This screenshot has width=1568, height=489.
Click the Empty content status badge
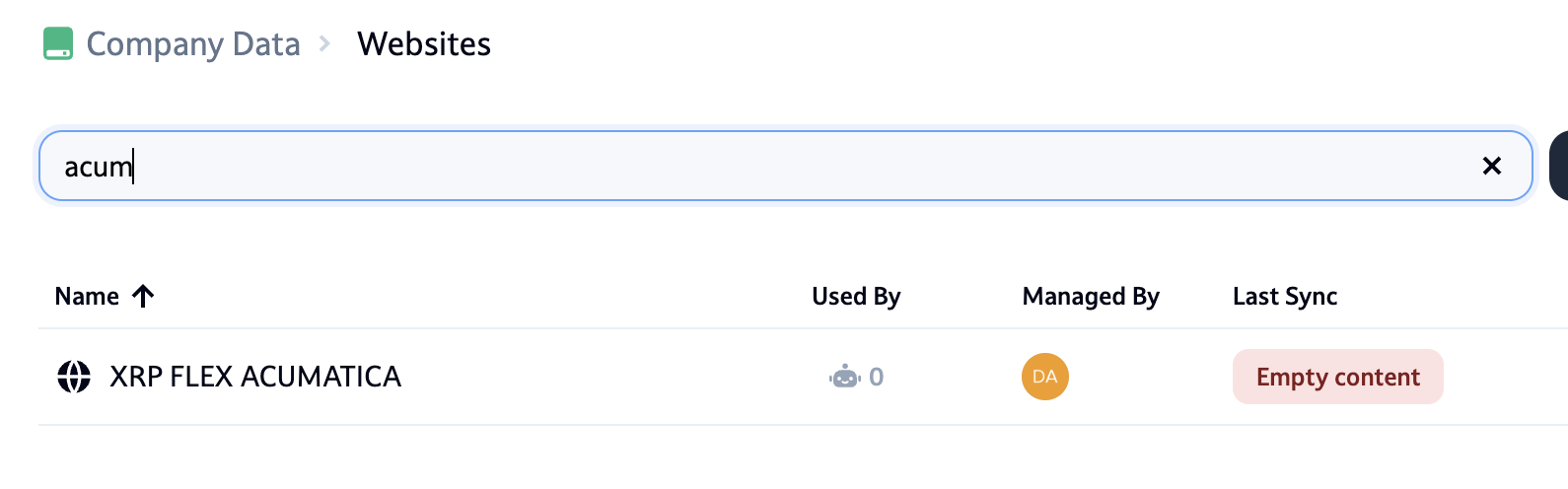coord(1337,377)
